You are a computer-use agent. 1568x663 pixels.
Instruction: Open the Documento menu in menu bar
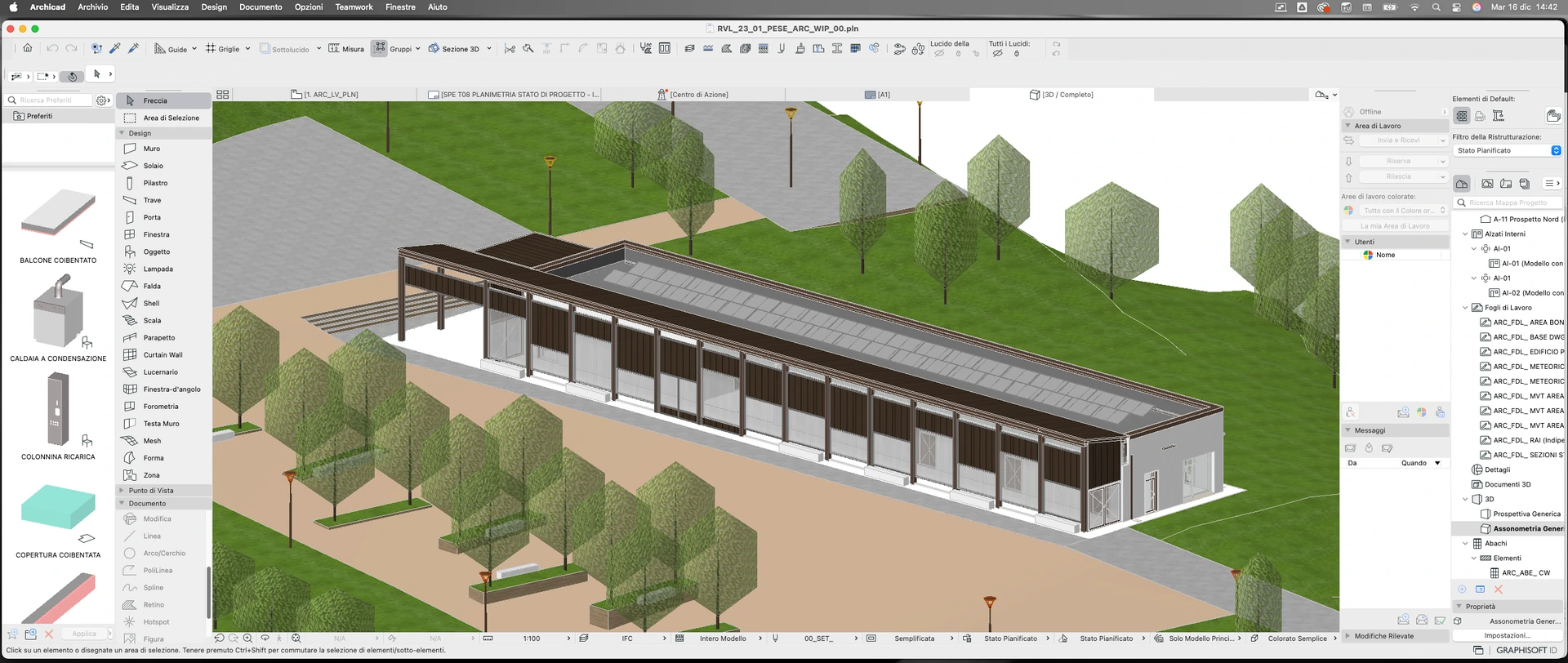click(260, 7)
